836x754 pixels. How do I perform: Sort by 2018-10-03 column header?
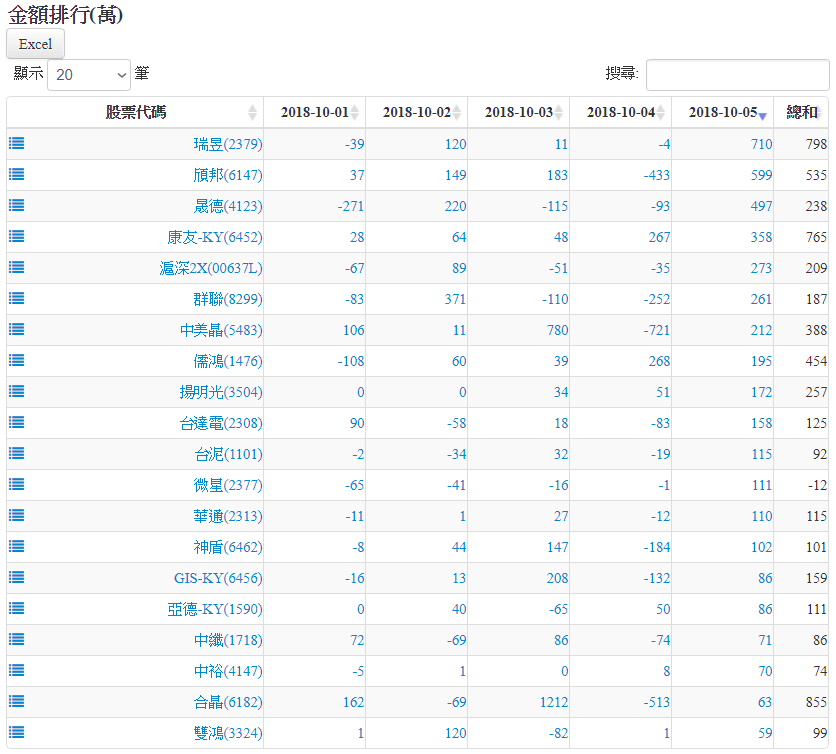(x=518, y=112)
